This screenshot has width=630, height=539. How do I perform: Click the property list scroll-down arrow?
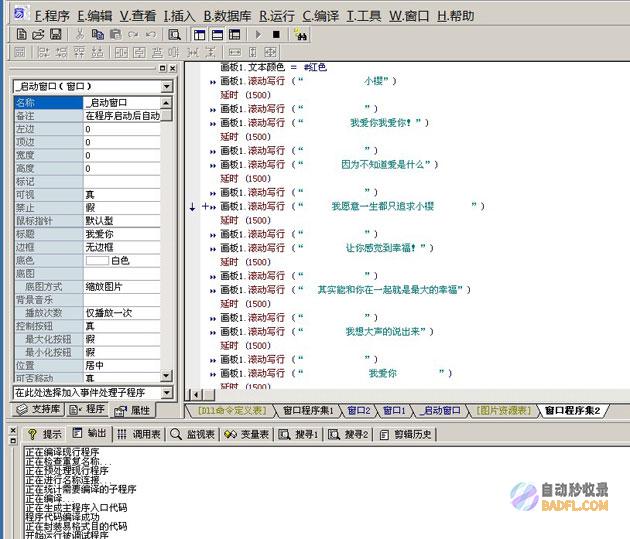166,376
